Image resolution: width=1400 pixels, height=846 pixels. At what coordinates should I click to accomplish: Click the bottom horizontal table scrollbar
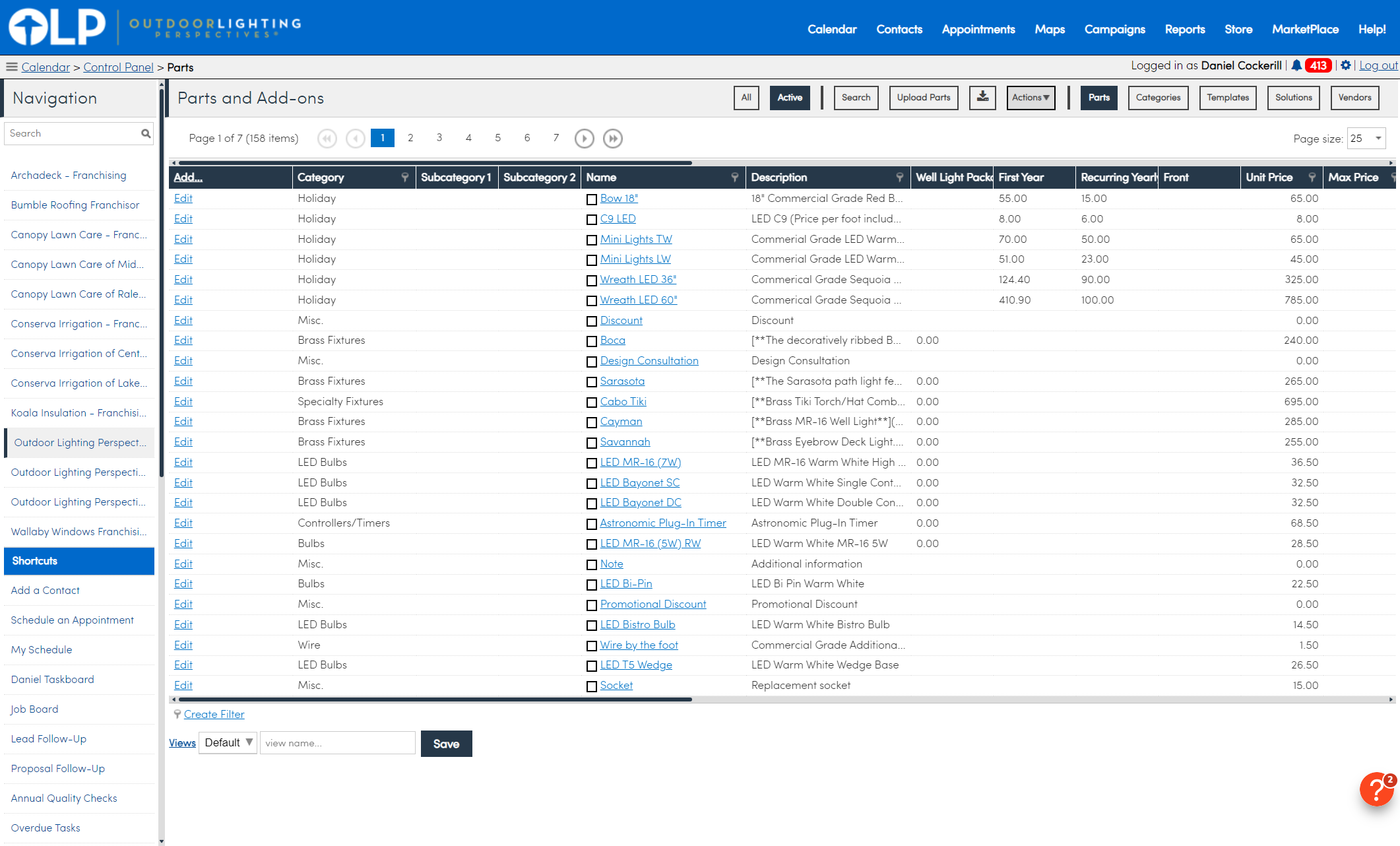[x=435, y=700]
